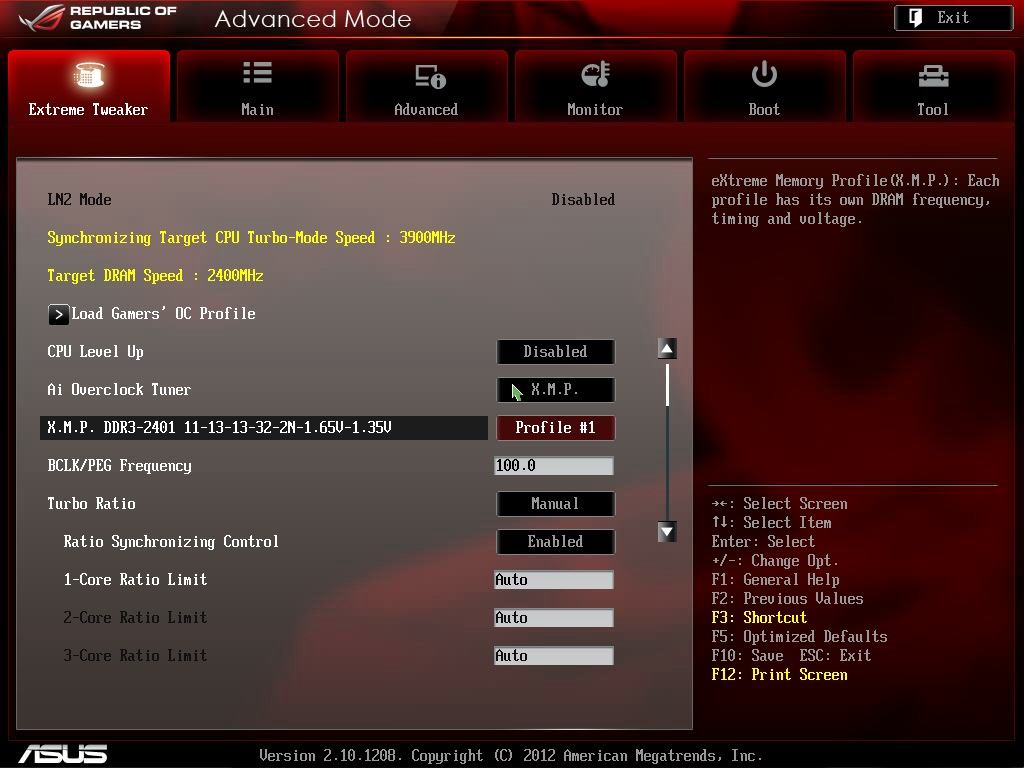This screenshot has width=1024, height=768.
Task: Click the 3-Core Ratio Limit Auto field
Action: tap(554, 656)
